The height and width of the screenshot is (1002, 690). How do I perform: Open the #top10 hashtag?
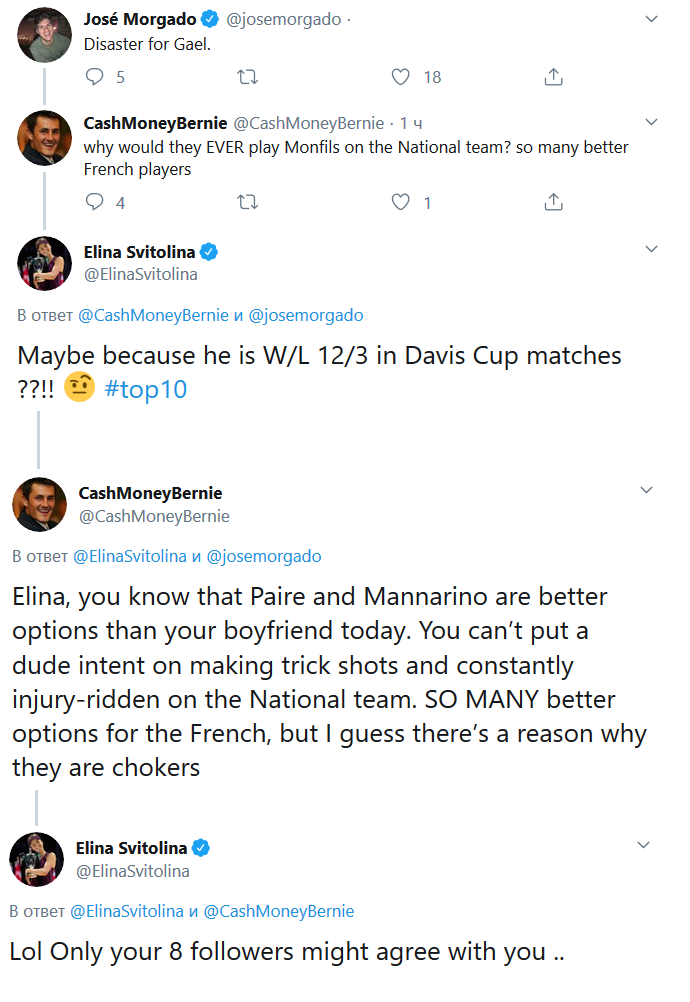(x=145, y=389)
